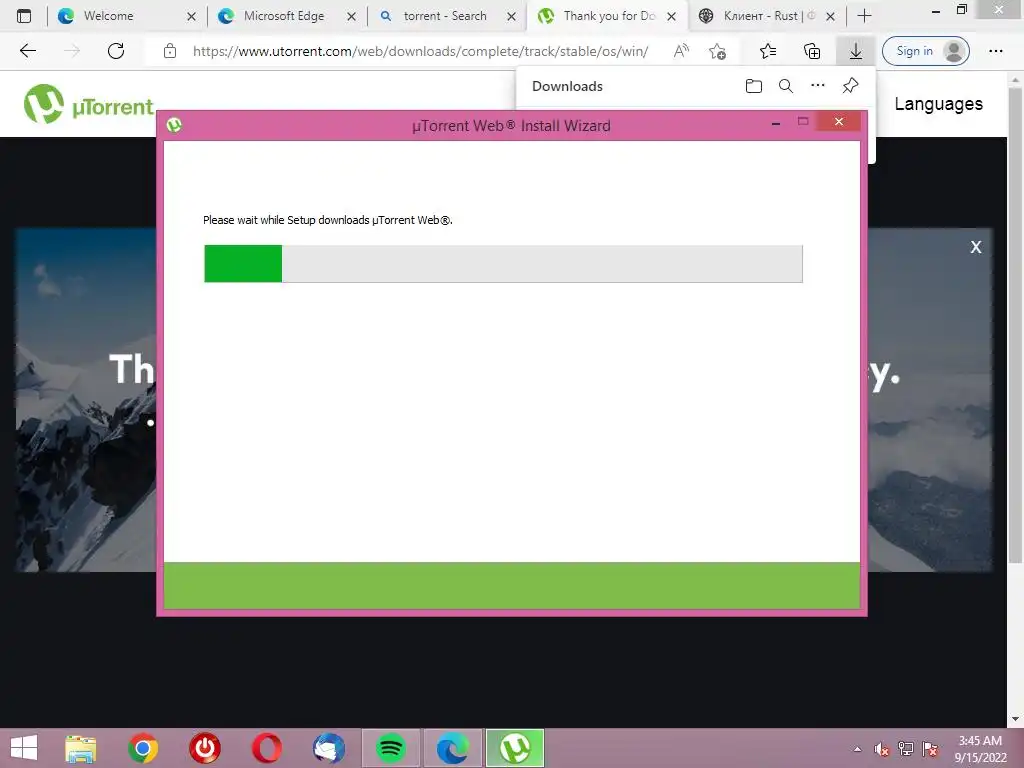
Task: Close the Thank you for Downloading tab
Action: tap(671, 16)
